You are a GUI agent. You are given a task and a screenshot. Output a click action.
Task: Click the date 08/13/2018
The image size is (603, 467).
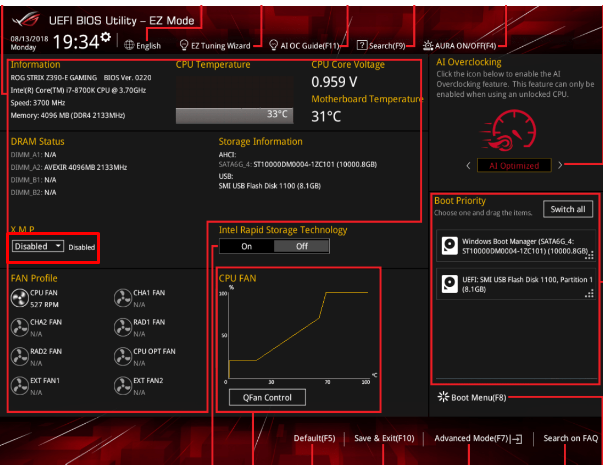[29, 39]
